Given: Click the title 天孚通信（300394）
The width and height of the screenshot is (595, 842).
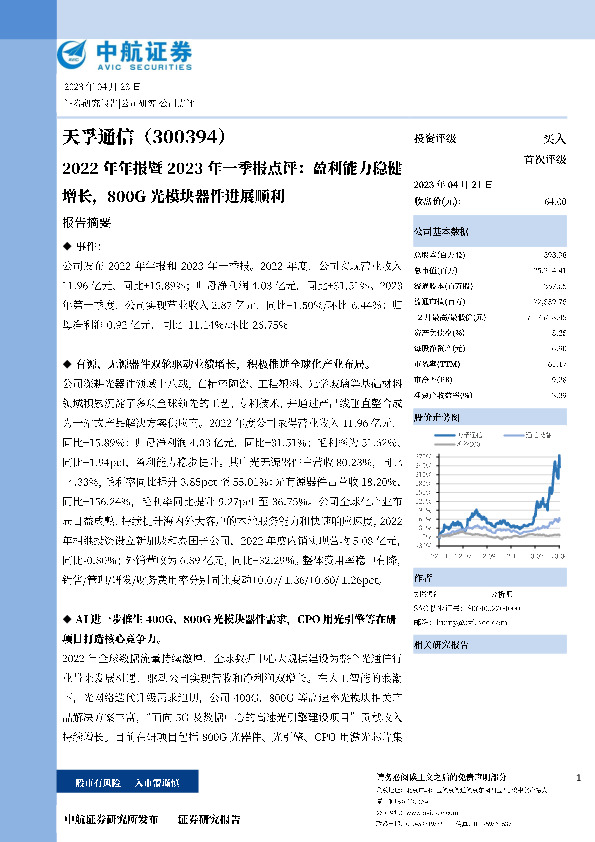Looking at the screenshot, I should [143, 137].
